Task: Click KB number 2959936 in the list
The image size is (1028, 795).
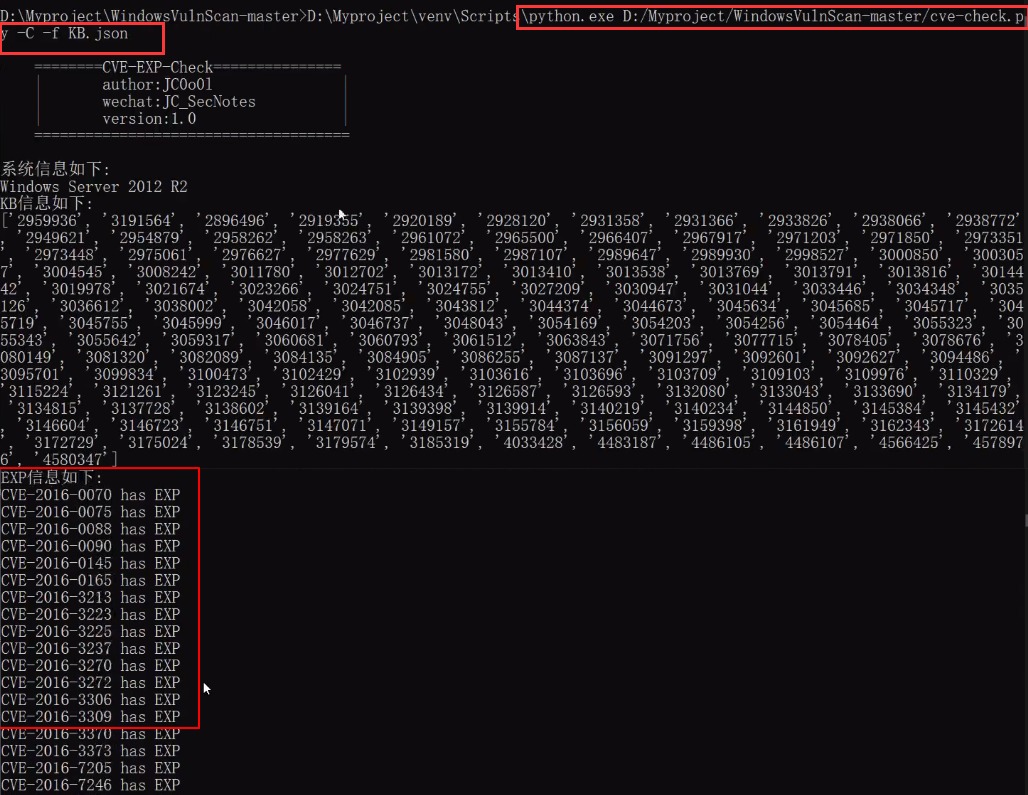Action: (x=48, y=221)
